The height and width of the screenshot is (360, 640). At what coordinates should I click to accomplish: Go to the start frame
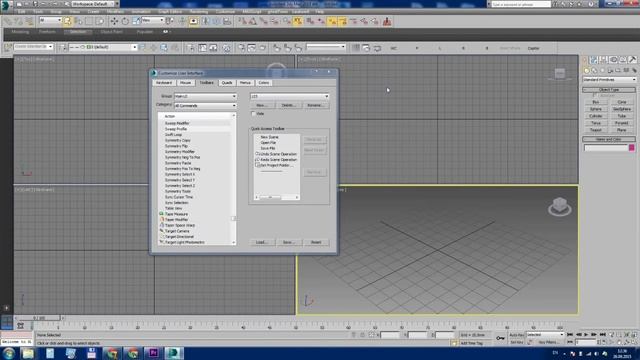coord(570,335)
